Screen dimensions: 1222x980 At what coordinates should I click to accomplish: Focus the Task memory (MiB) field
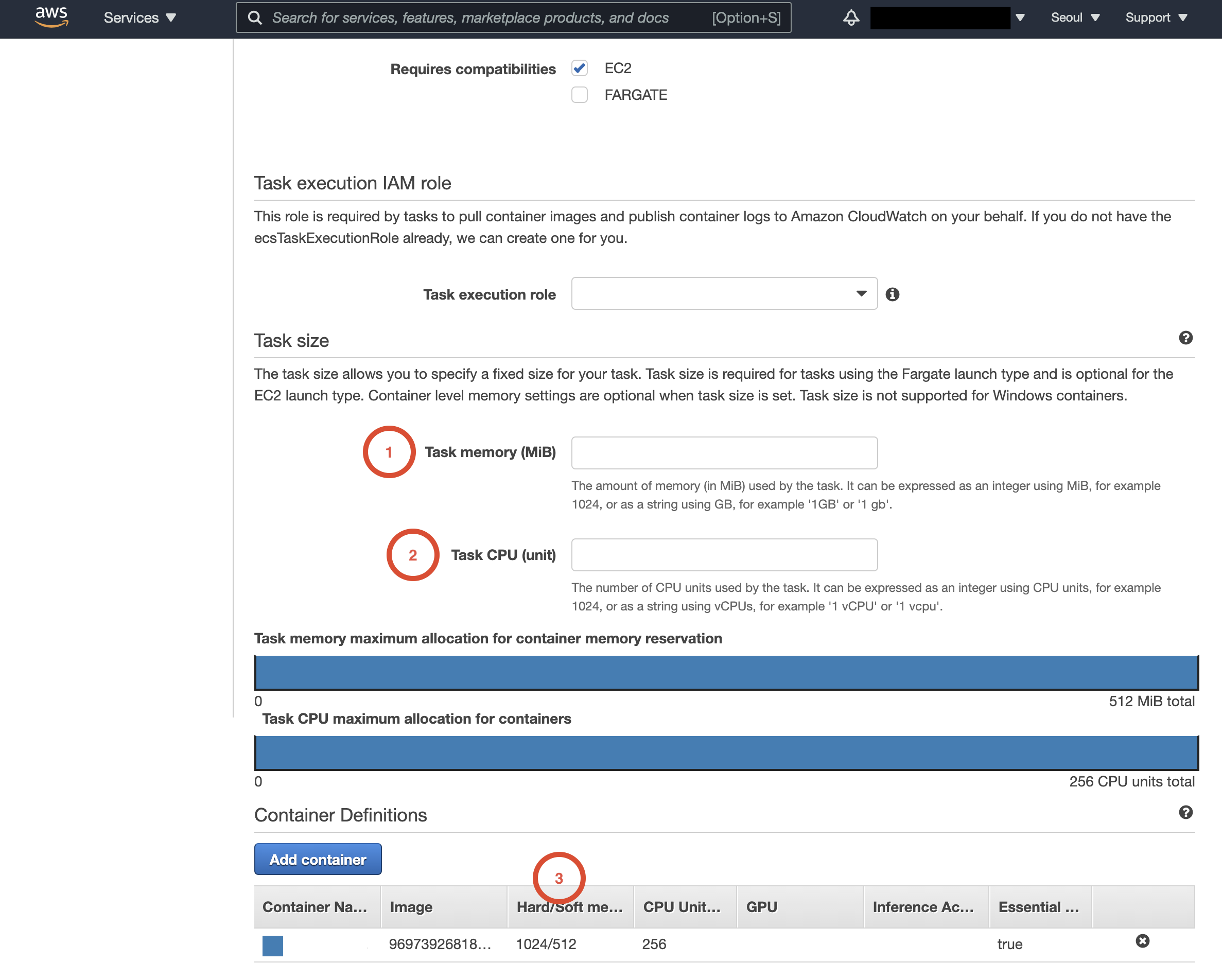(x=724, y=453)
